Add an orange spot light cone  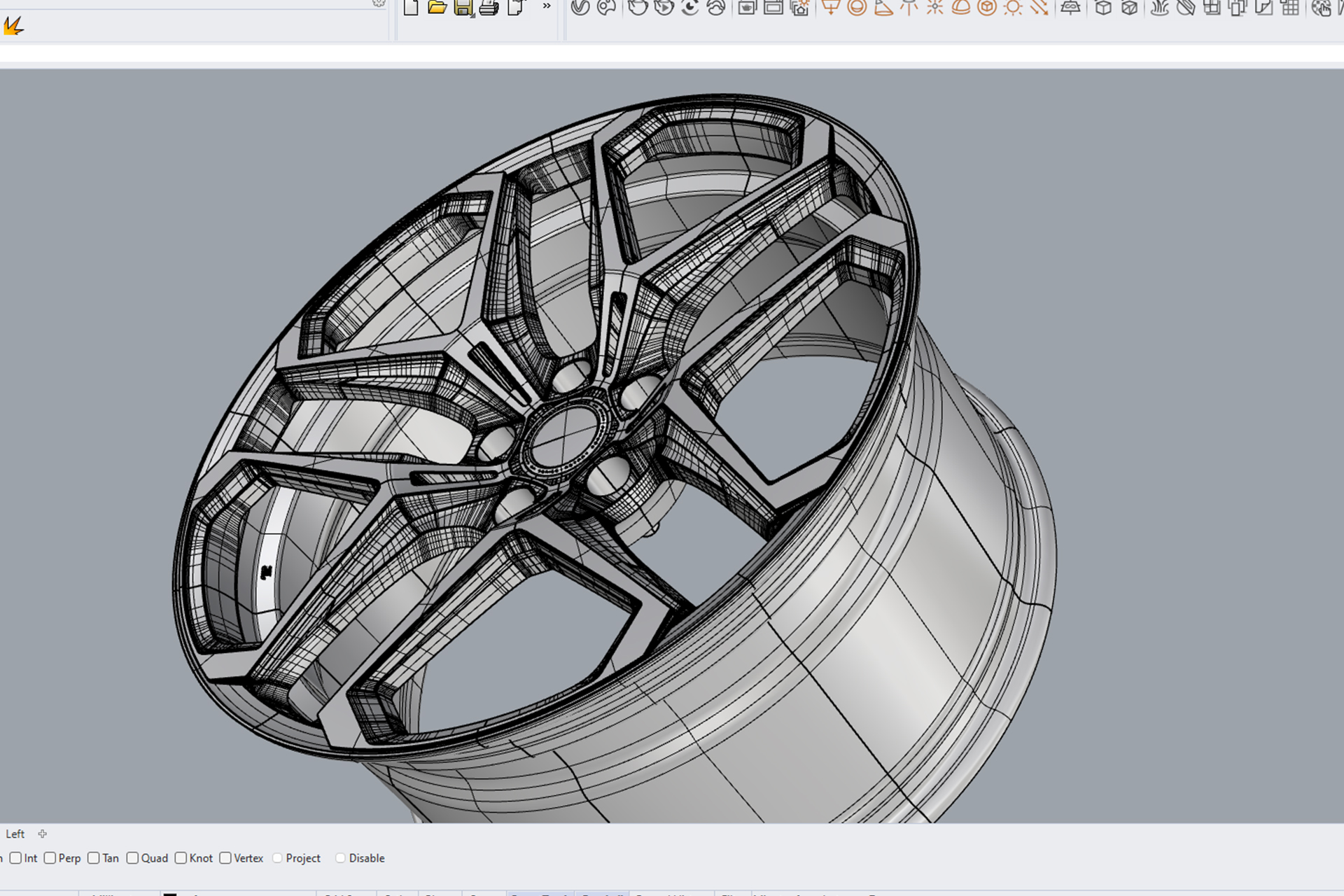[883, 7]
